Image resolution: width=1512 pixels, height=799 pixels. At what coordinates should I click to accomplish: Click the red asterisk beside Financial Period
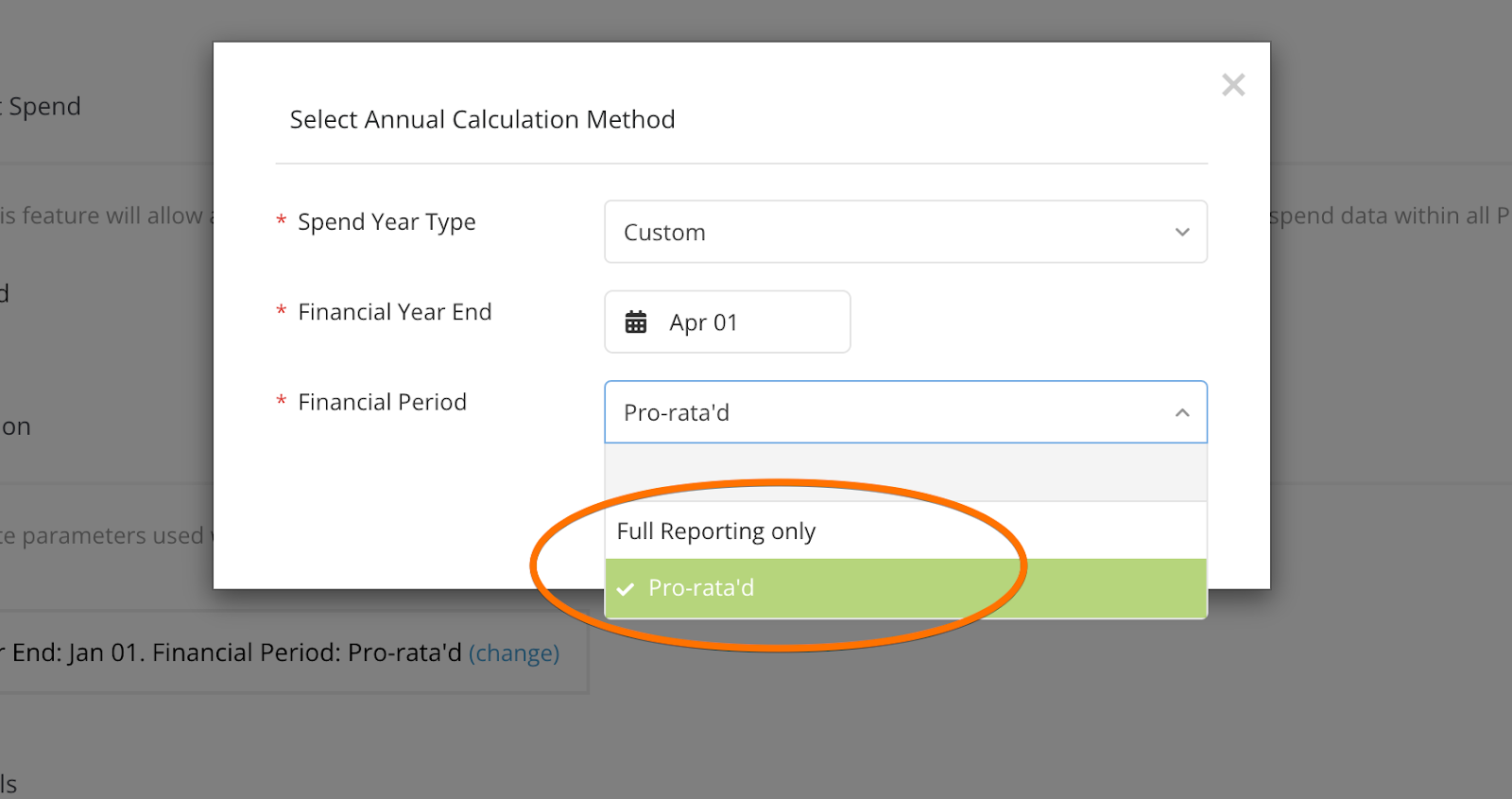[281, 401]
